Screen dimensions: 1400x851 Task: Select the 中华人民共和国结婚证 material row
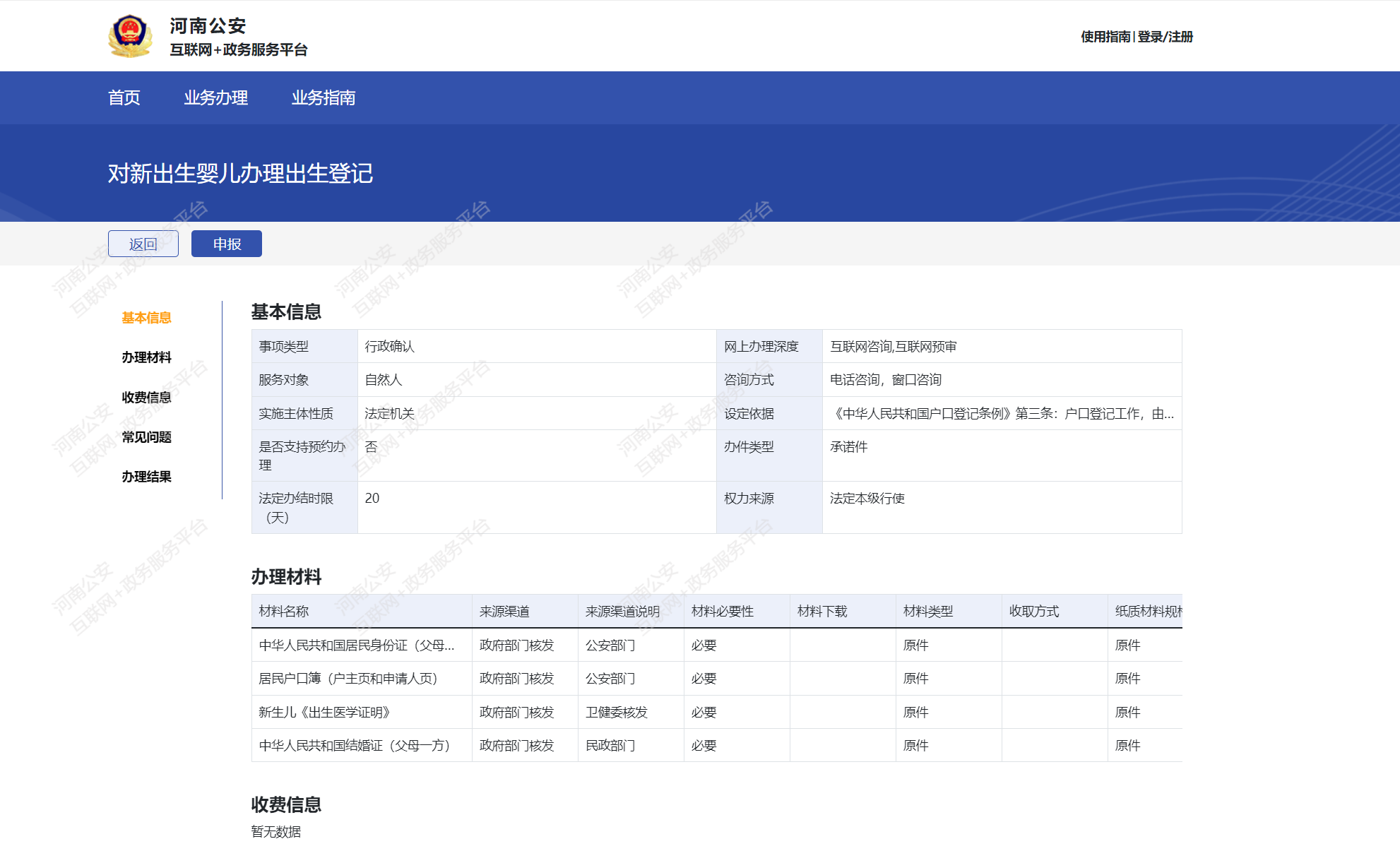pyautogui.click(x=355, y=746)
